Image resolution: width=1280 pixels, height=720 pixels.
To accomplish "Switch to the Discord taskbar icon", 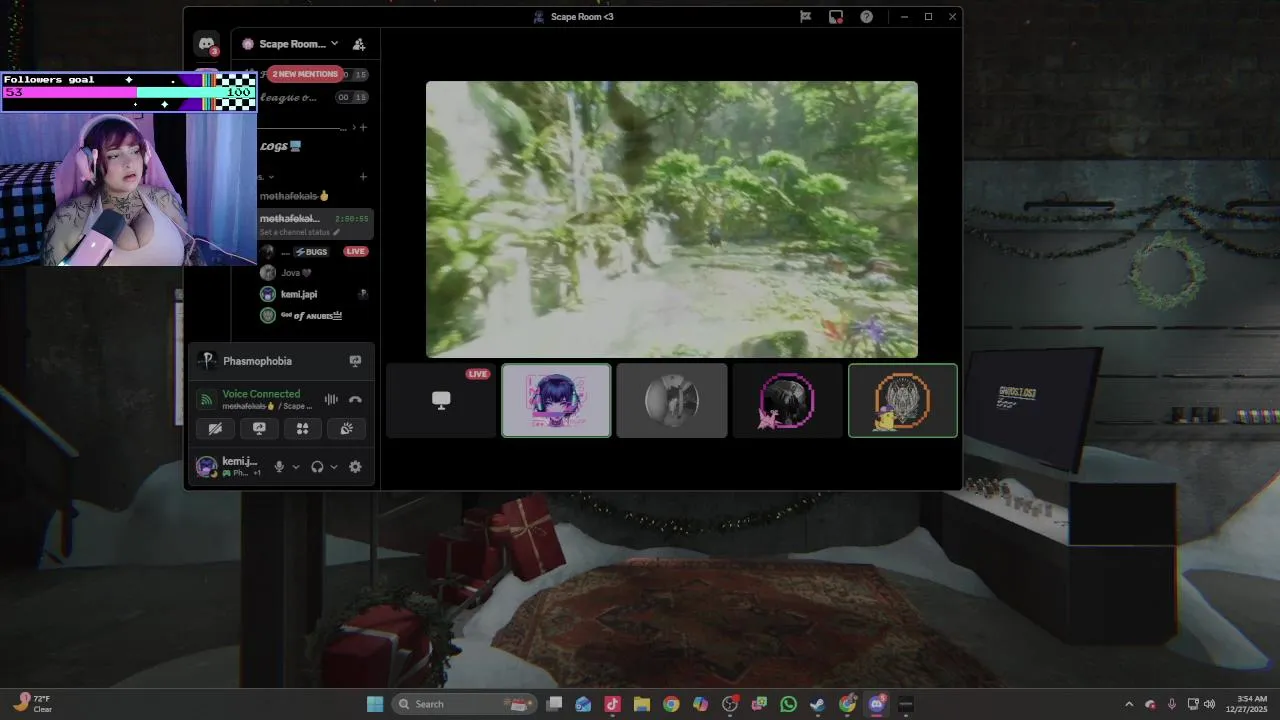I will [877, 704].
